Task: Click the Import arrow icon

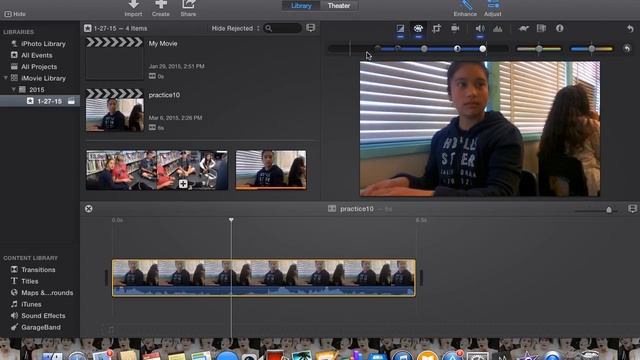Action: tap(133, 4)
